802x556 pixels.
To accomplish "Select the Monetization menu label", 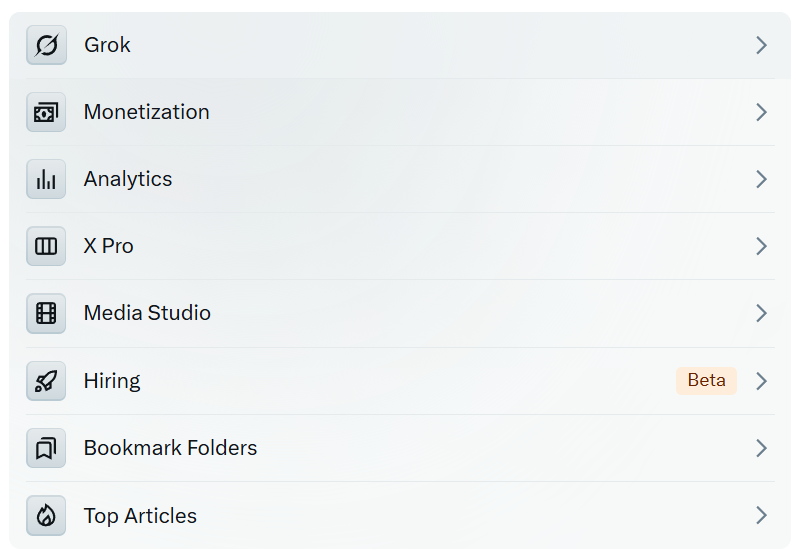I will pos(147,112).
